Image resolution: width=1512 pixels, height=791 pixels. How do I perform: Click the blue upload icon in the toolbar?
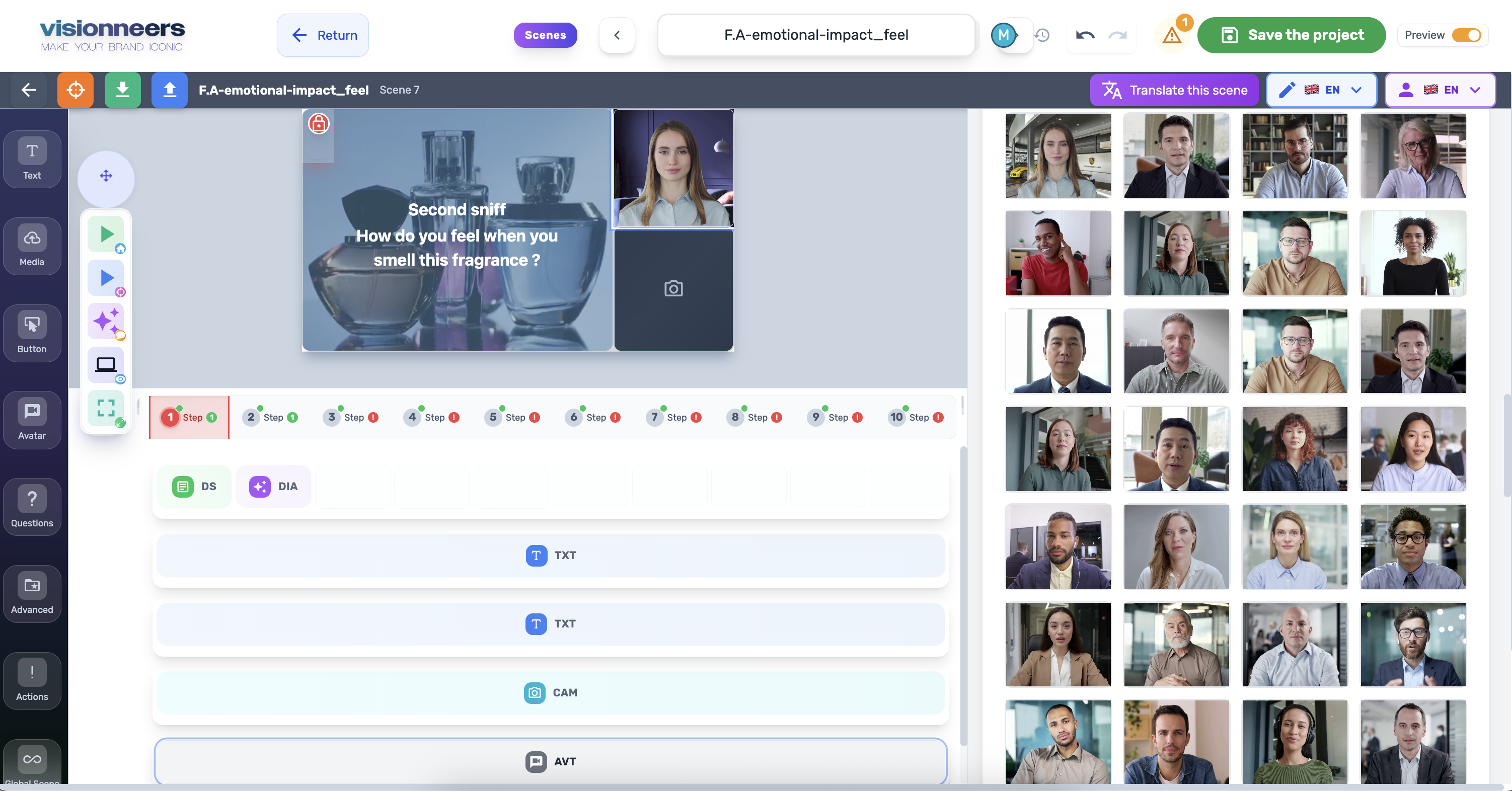coord(169,90)
